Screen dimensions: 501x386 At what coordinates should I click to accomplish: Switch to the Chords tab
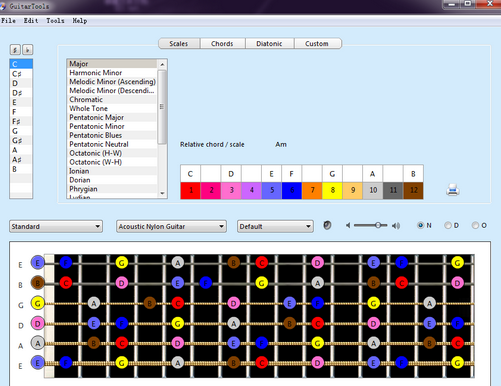(x=222, y=44)
